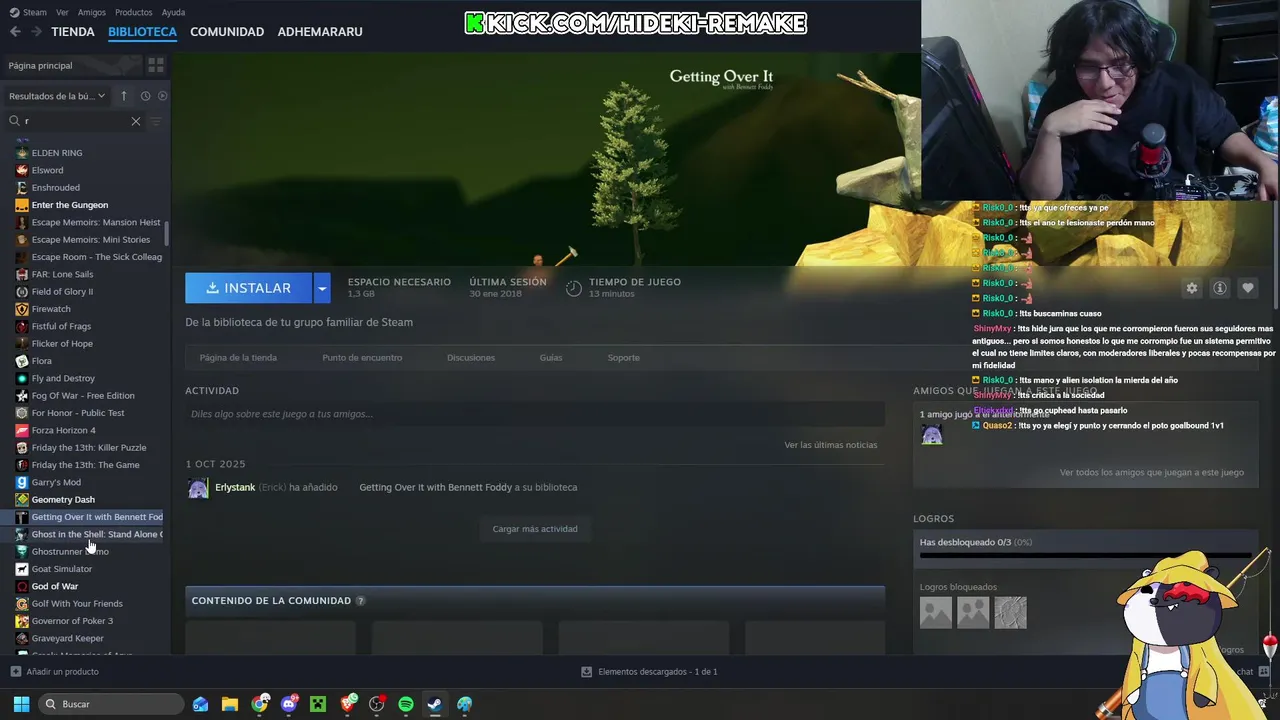The height and width of the screenshot is (720, 1280).
Task: Open the ADHEMARARU profile tab
Action: [320, 32]
